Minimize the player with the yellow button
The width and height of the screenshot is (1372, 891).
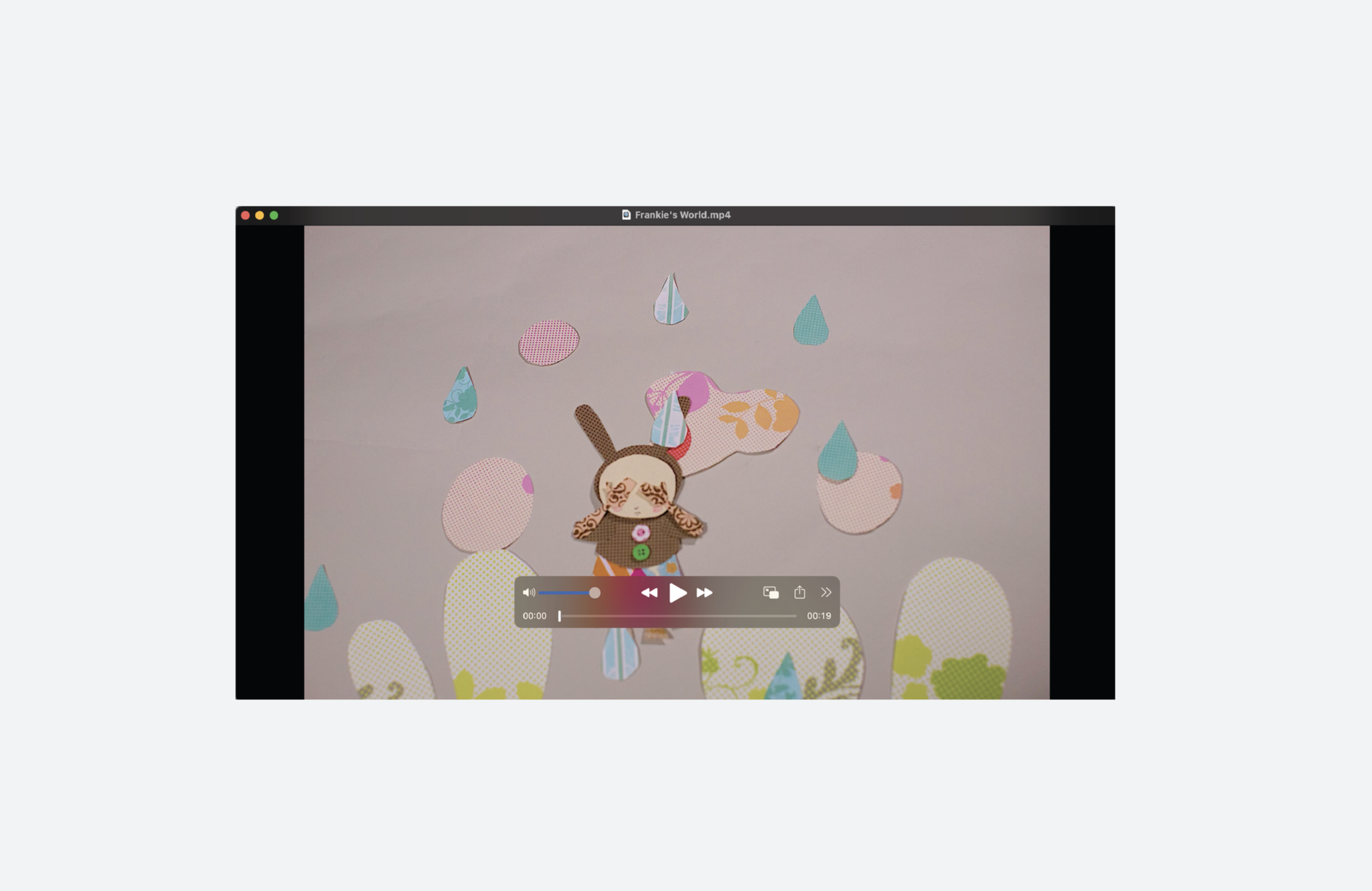point(259,215)
